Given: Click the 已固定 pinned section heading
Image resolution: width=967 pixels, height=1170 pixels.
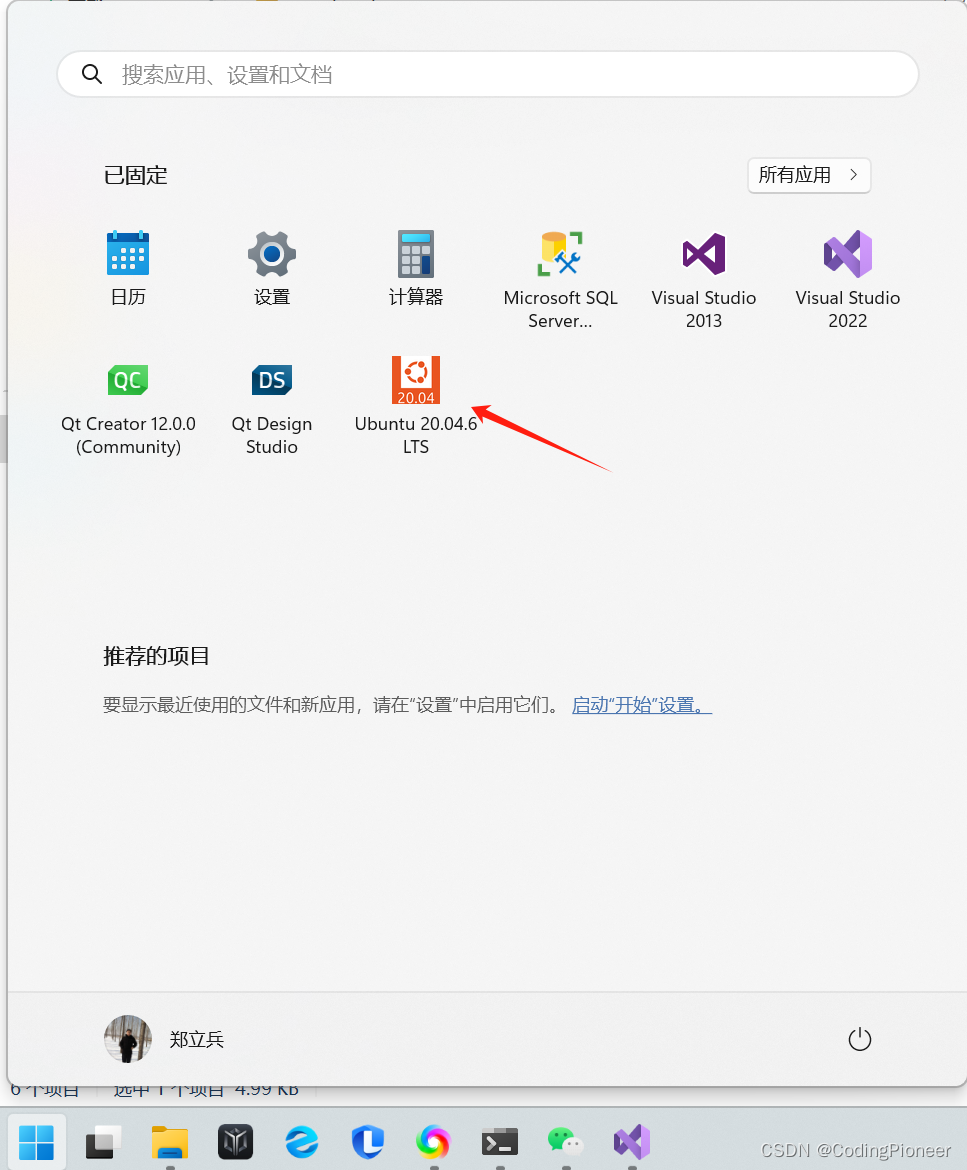Looking at the screenshot, I should 135,175.
